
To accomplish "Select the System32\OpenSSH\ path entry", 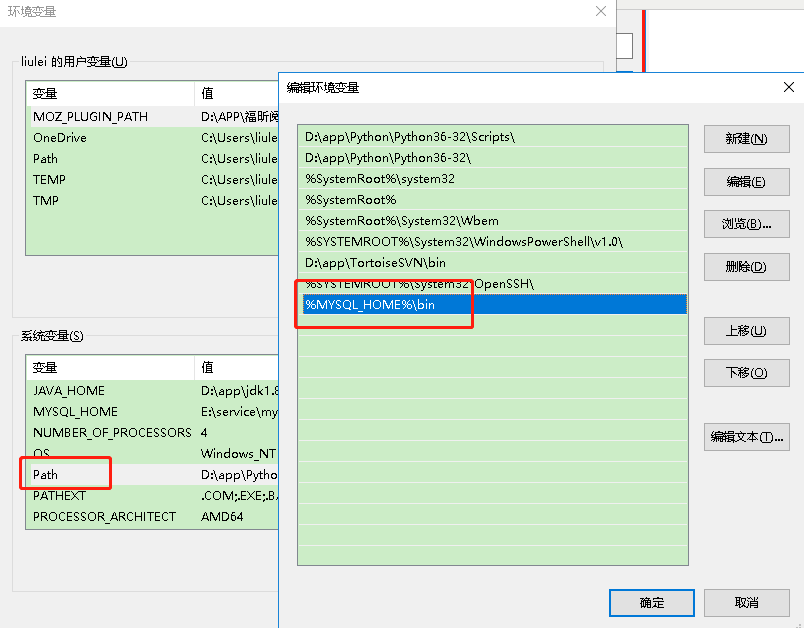I will [x=492, y=284].
